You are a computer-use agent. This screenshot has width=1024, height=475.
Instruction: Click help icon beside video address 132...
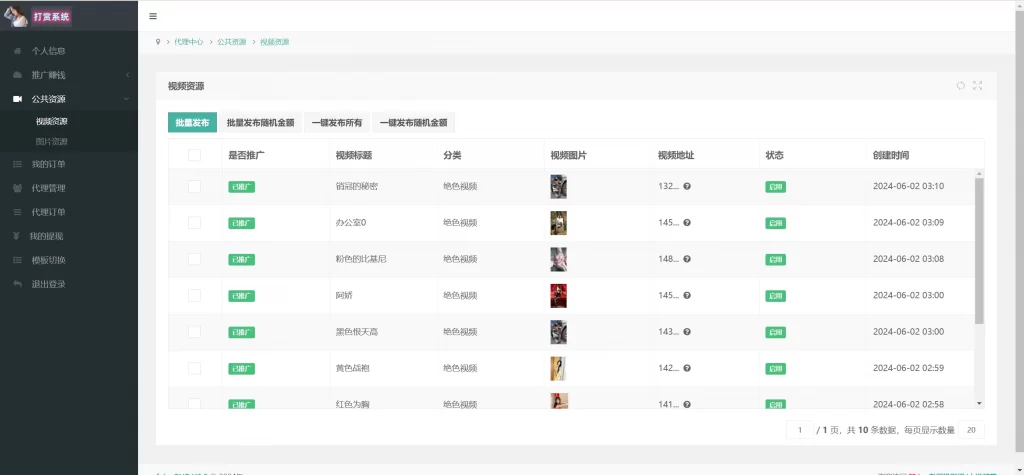[687, 187]
